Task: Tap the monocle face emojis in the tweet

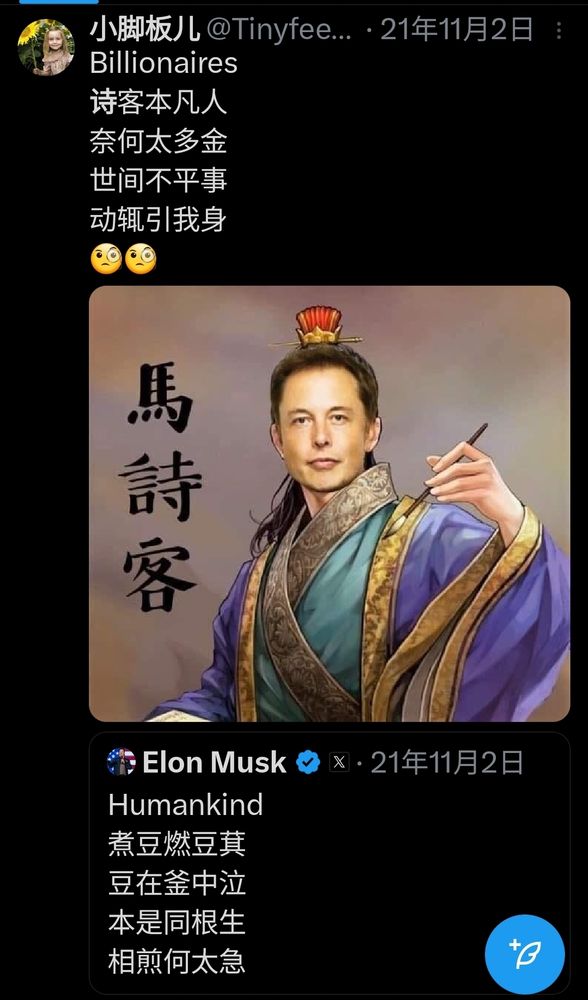Action: tap(123, 260)
